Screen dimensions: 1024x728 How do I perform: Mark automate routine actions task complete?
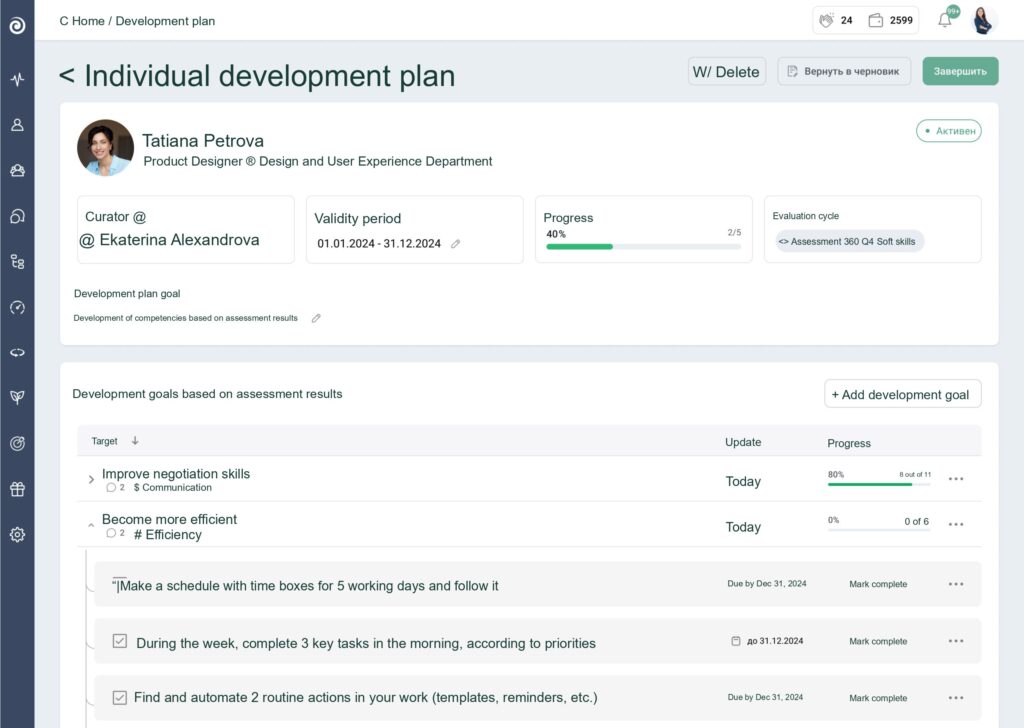(x=878, y=698)
